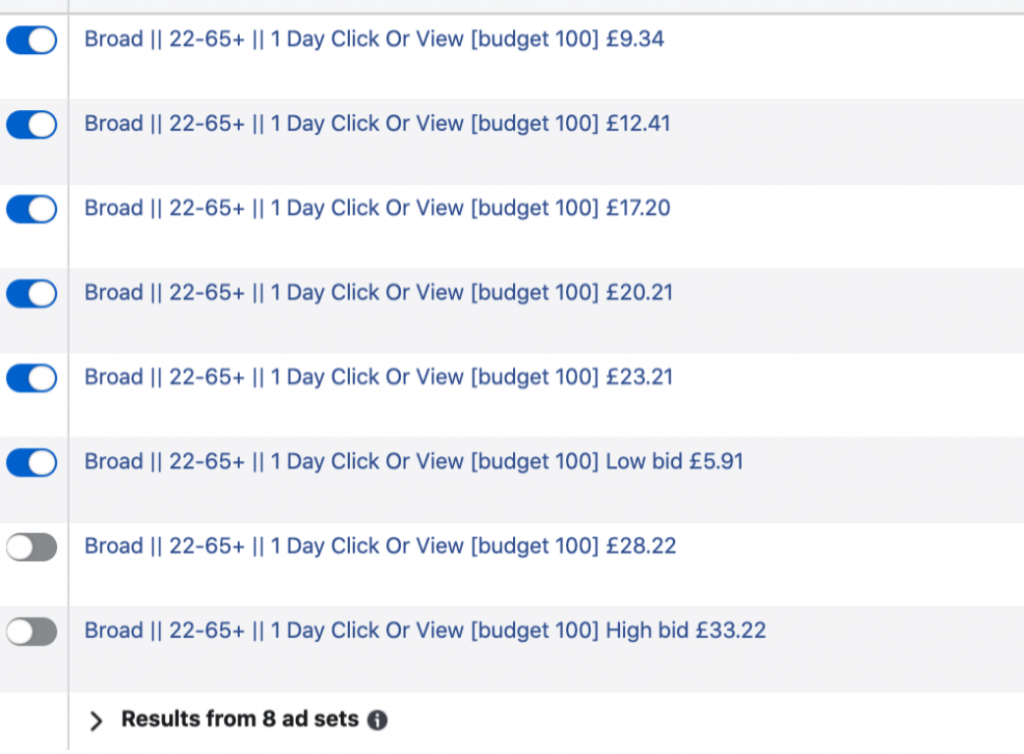Click the Results from 8 ad sets label

(x=239, y=719)
